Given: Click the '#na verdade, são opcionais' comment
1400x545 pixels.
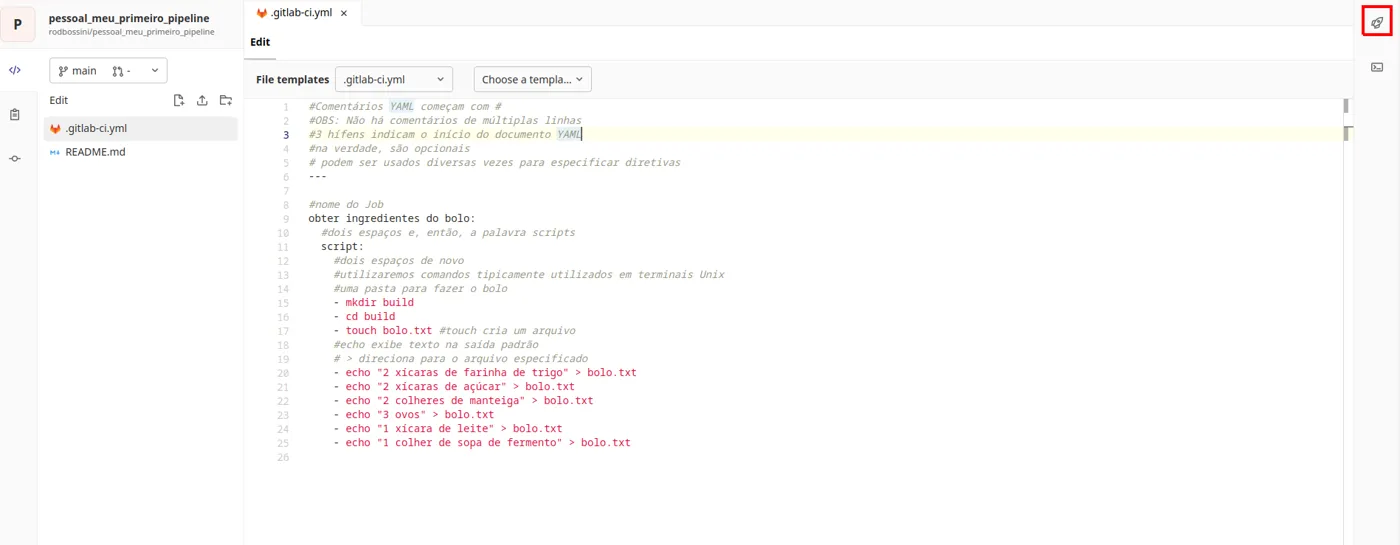Looking at the screenshot, I should tap(389, 148).
